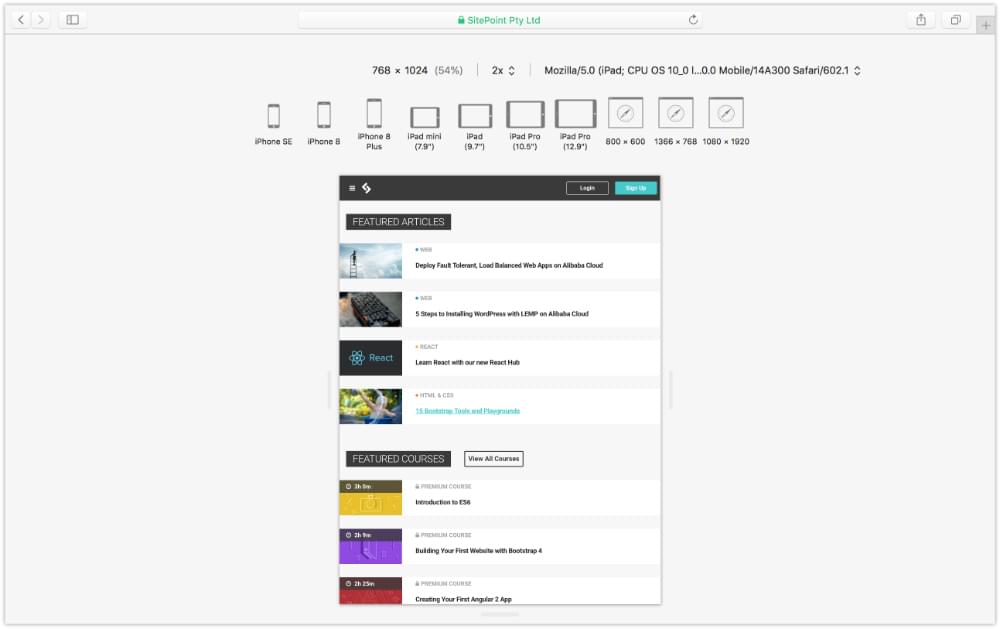Click the HTML & CSS category tag

434,396
